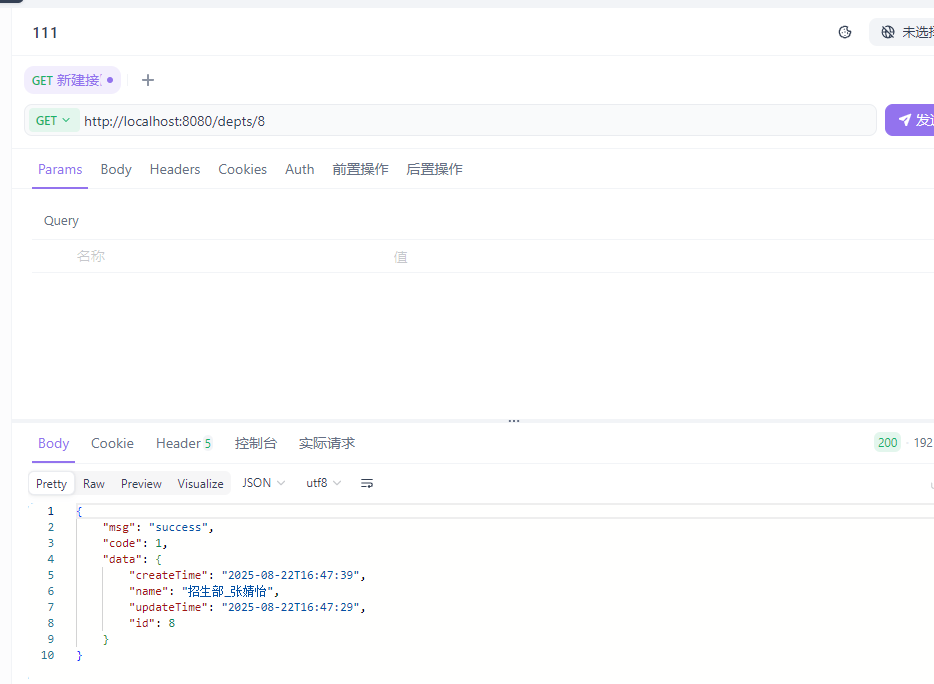Switch response view to Visualize
This screenshot has width=934, height=684.
pos(200,483)
